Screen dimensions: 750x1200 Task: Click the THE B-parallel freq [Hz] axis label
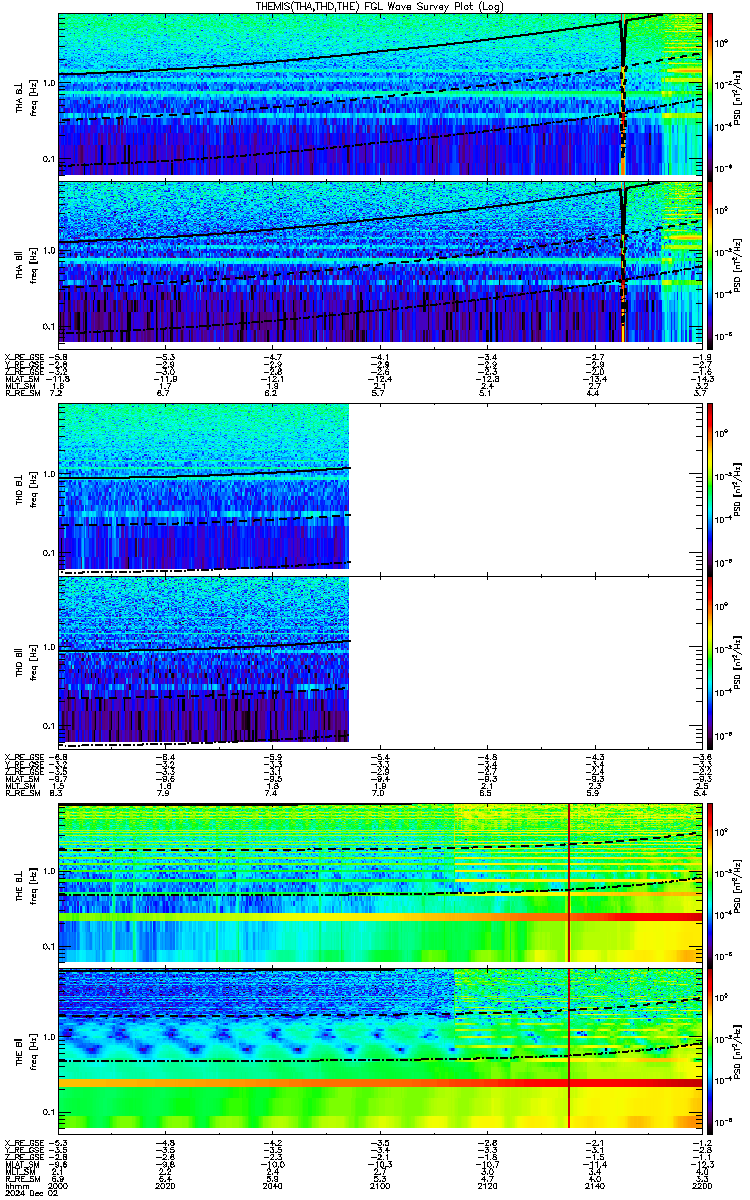click(x=32, y=1050)
